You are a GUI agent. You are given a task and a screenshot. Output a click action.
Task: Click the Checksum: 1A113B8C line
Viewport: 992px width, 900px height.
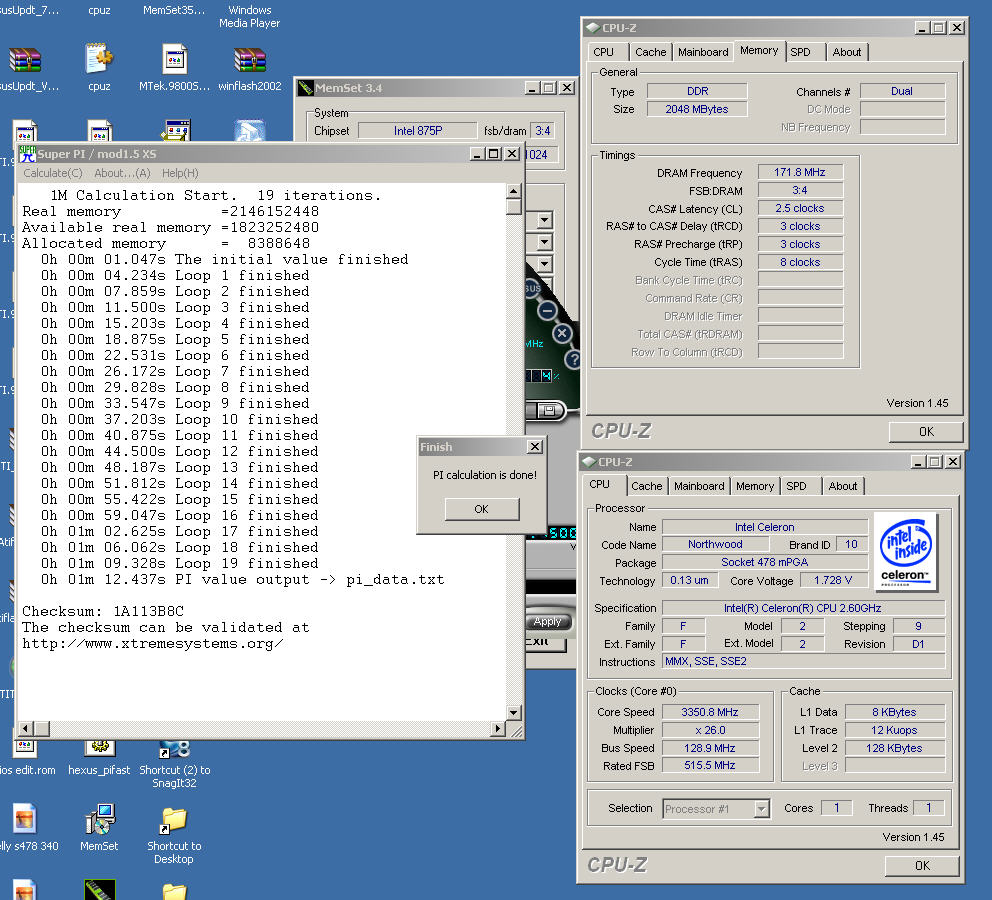pyautogui.click(x=103, y=611)
